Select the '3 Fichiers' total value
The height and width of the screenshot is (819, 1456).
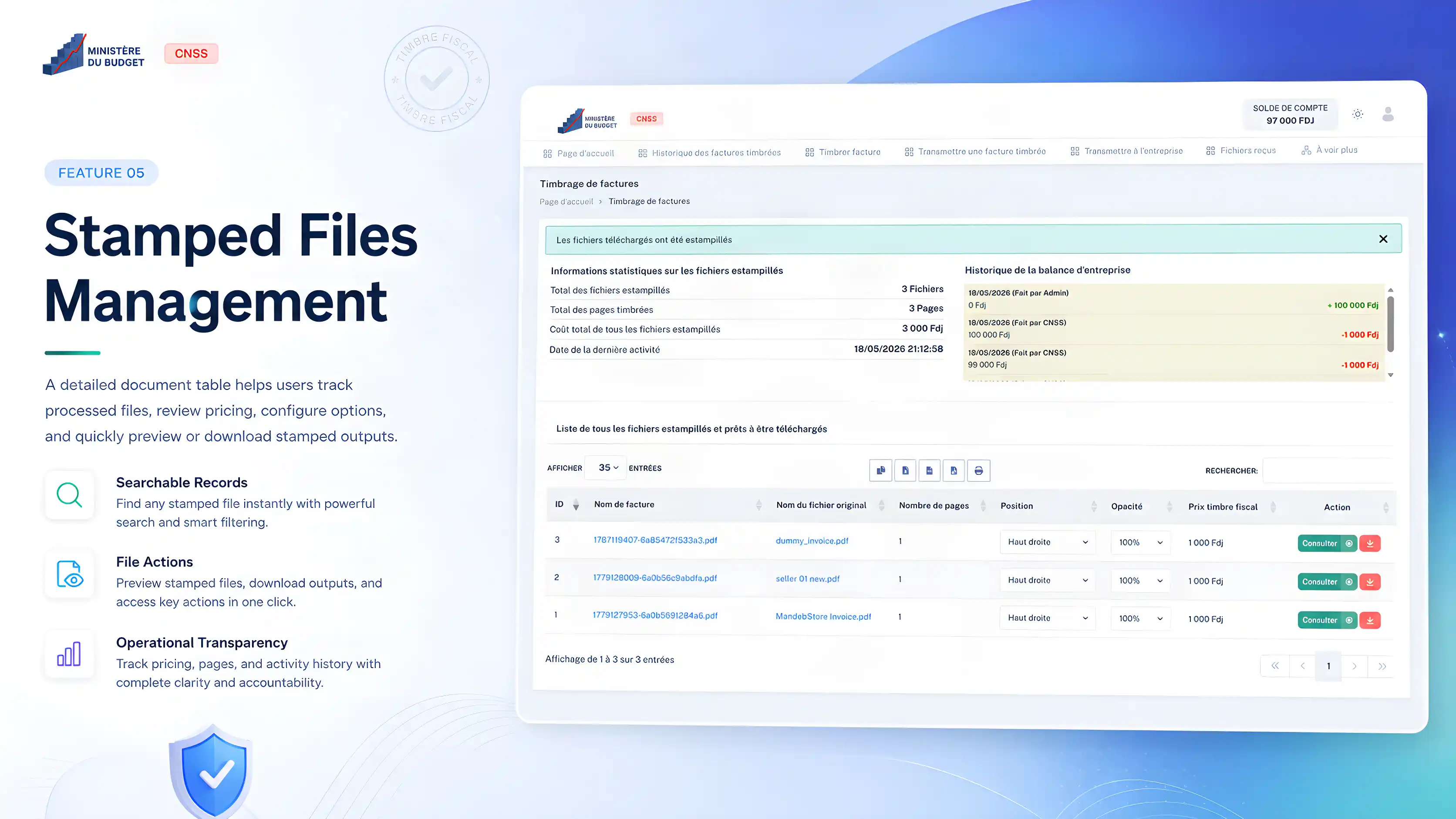tap(923, 289)
